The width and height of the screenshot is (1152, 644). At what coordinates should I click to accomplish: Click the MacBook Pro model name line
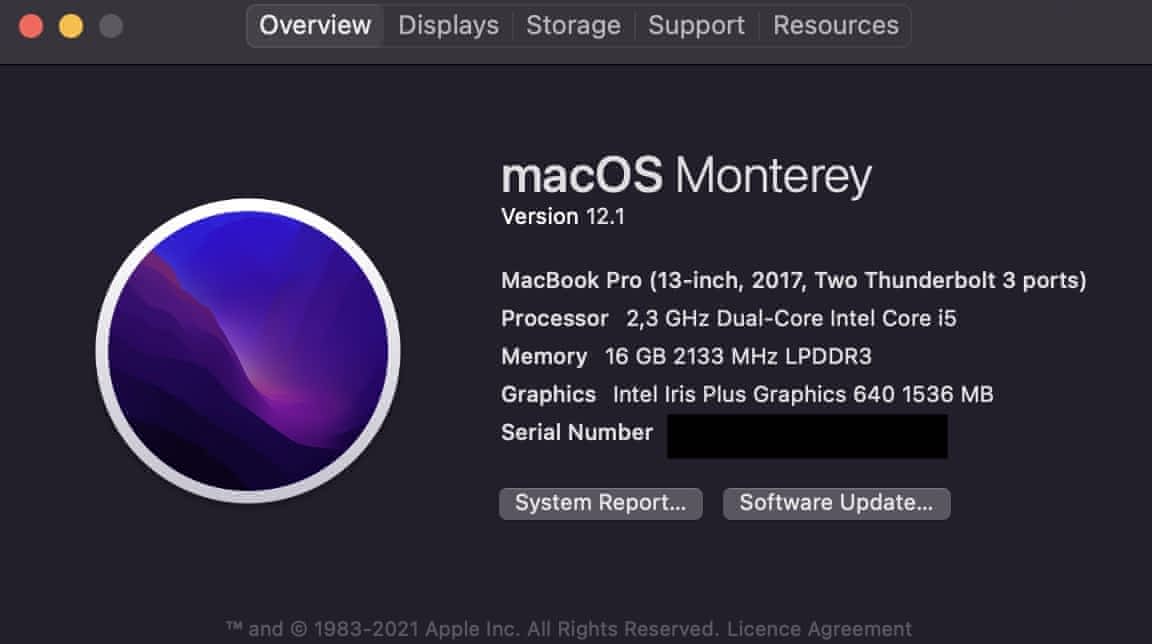[x=793, y=280]
